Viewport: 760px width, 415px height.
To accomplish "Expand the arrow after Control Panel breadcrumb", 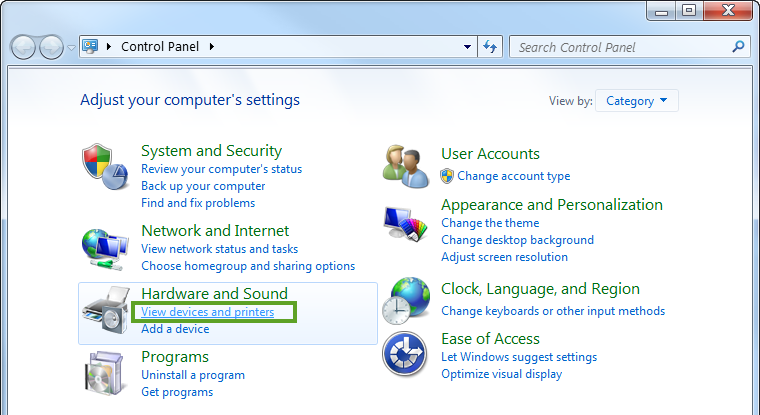I will click(212, 47).
